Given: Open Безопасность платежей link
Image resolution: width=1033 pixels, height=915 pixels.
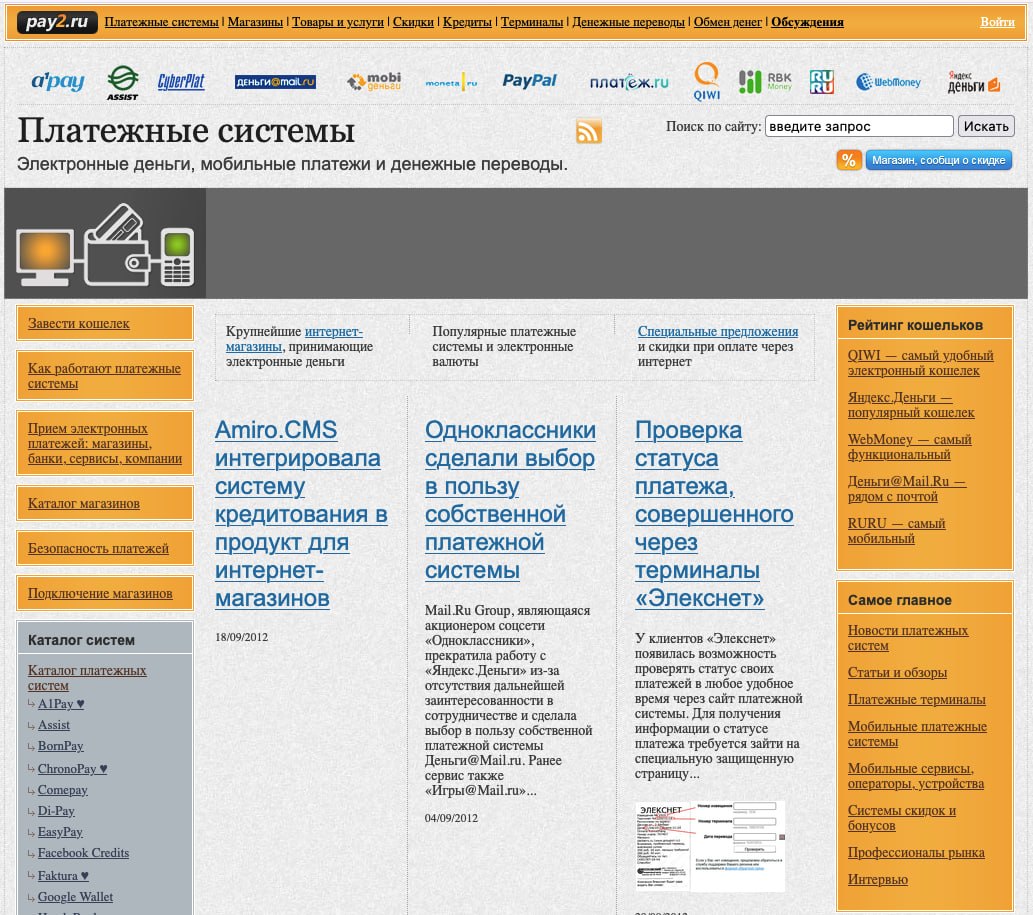Looking at the screenshot, I should (98, 548).
